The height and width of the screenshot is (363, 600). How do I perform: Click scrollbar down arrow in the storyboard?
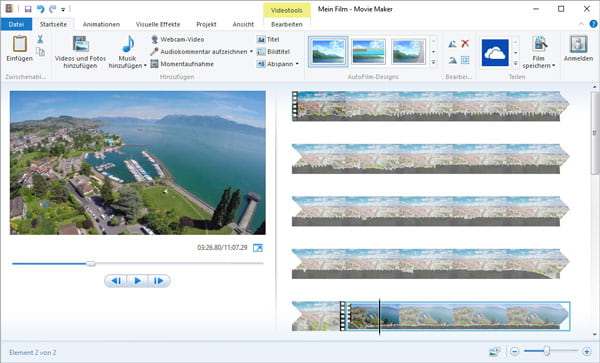point(594,334)
